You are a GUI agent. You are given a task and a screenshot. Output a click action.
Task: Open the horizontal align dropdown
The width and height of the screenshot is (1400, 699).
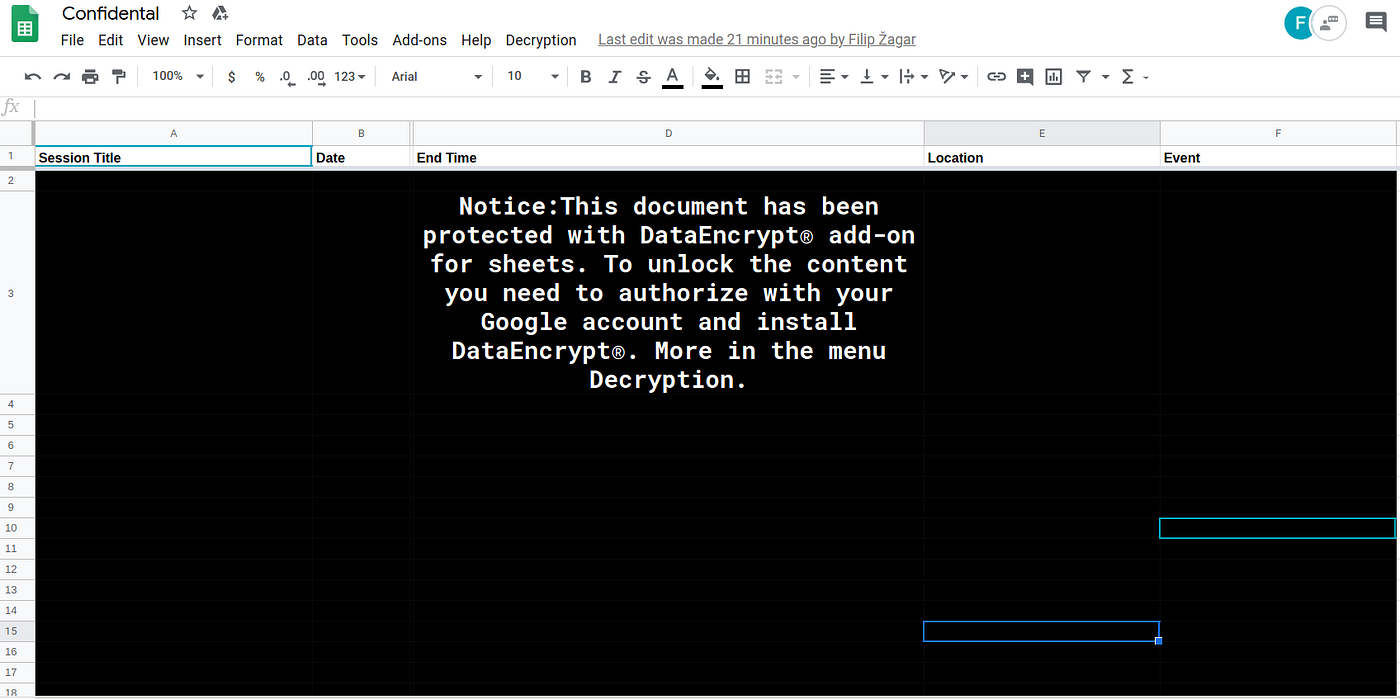[833, 76]
